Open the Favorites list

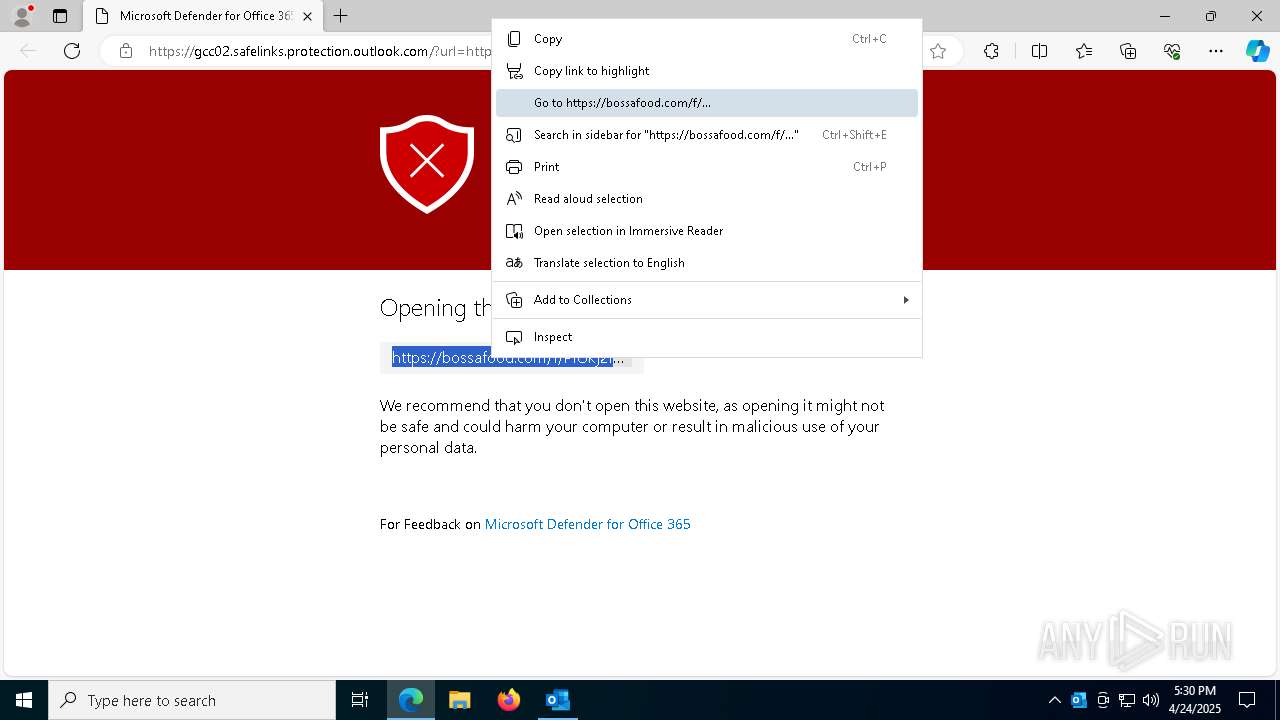point(1084,51)
